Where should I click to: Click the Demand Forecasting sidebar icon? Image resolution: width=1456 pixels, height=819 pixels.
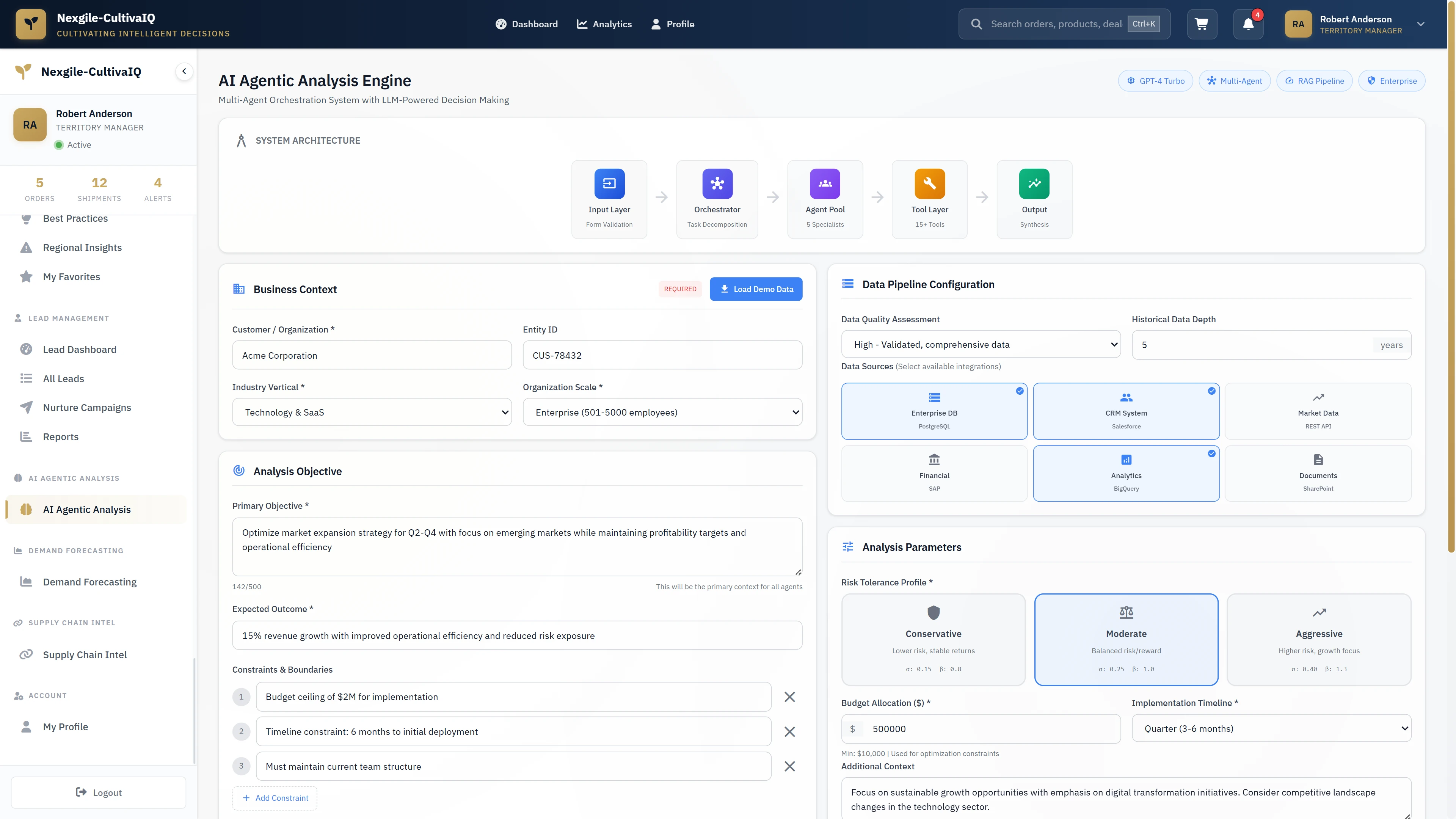coord(25,582)
